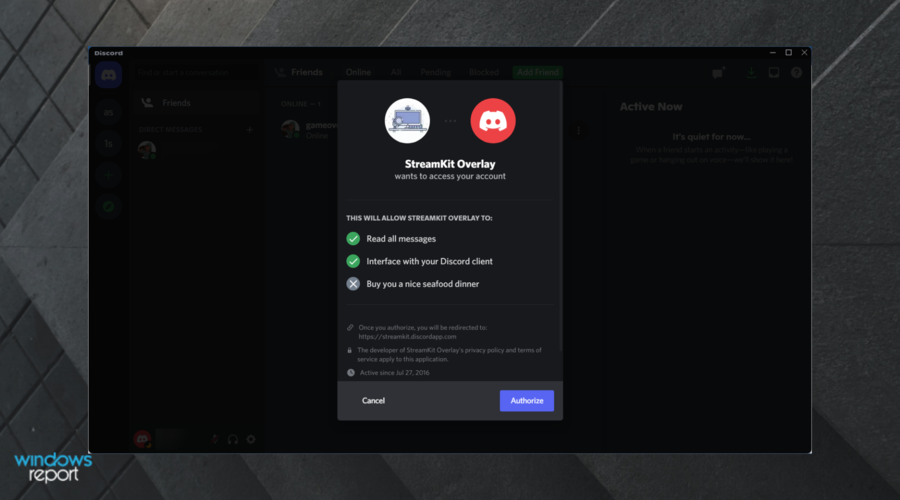Switch to the Blocked friends tab
Screen dimensions: 900x500
(x=484, y=72)
